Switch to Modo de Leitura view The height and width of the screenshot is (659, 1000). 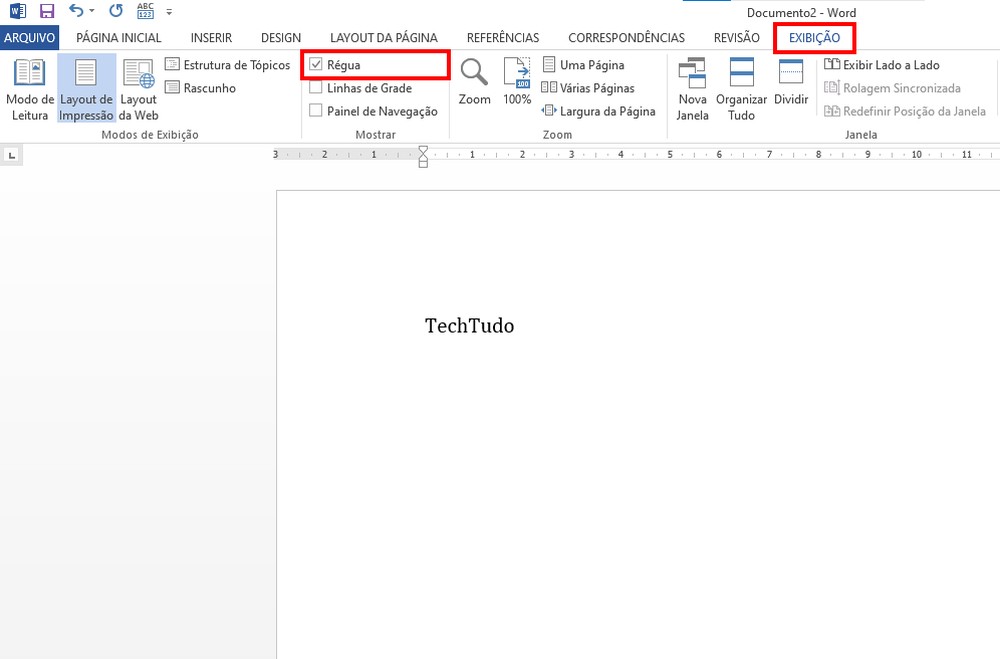pyautogui.click(x=29, y=89)
